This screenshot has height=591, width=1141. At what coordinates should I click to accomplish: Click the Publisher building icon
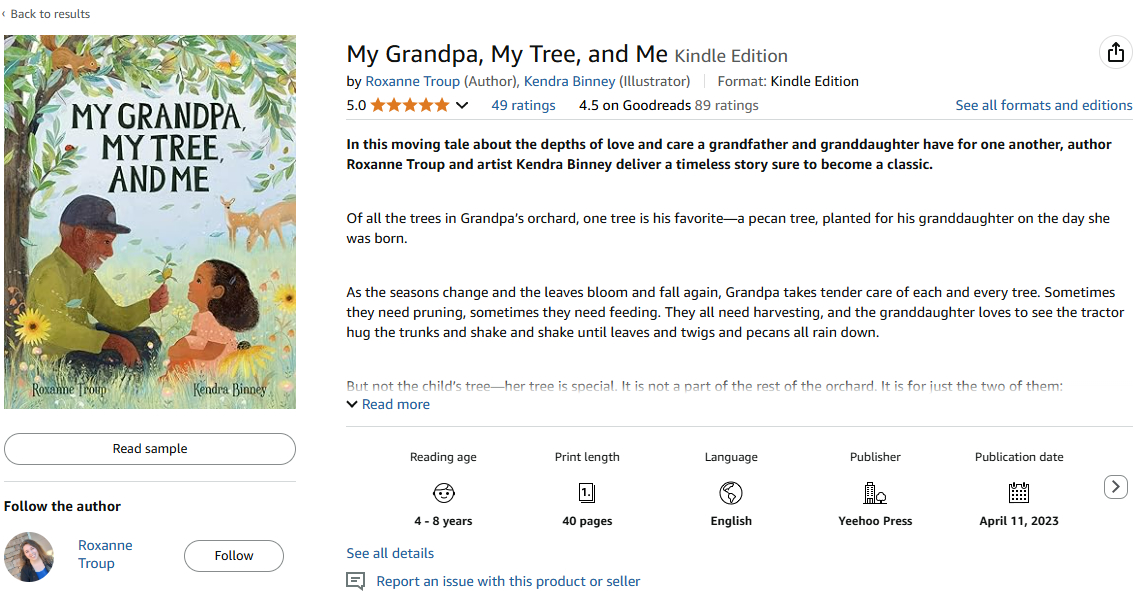click(x=875, y=492)
